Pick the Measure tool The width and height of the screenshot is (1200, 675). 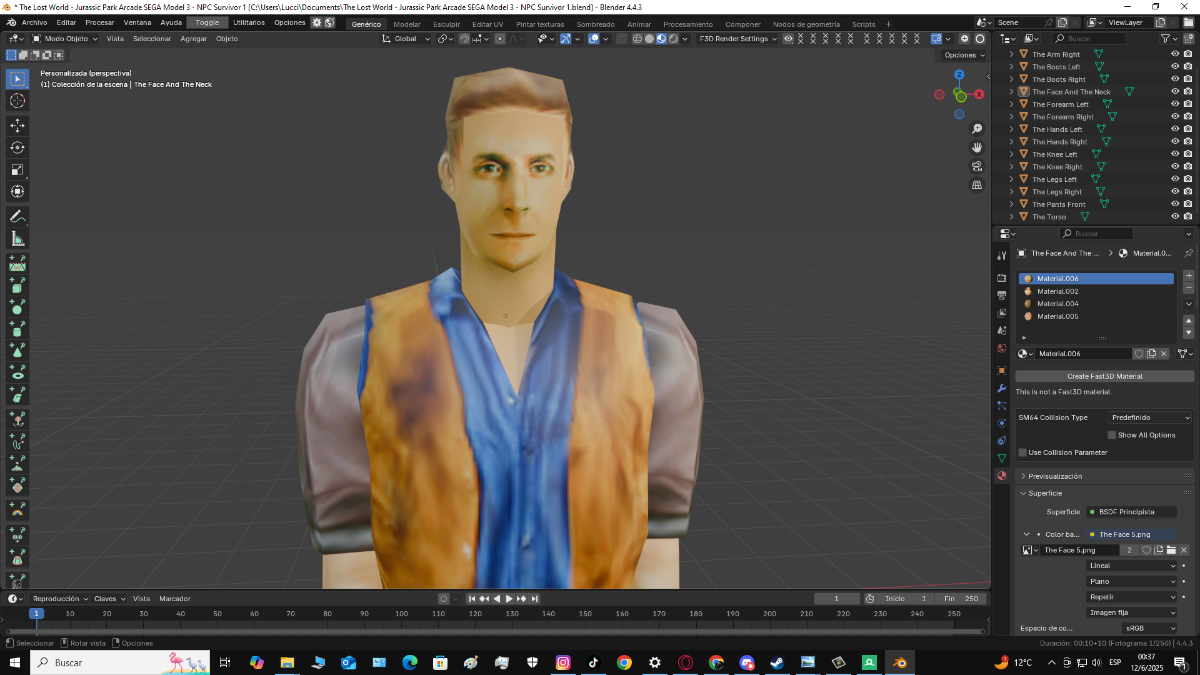(x=18, y=238)
